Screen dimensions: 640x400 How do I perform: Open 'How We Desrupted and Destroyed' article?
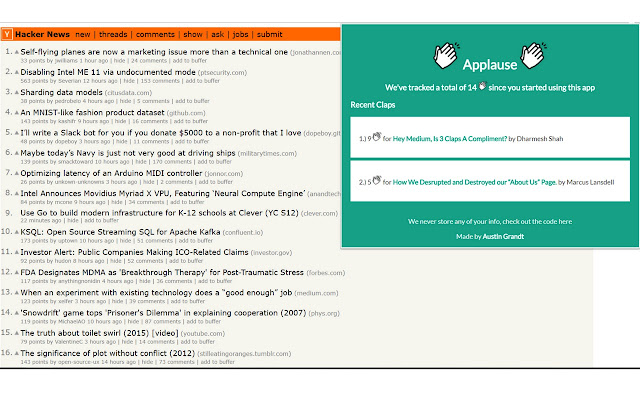pyautogui.click(x=474, y=182)
